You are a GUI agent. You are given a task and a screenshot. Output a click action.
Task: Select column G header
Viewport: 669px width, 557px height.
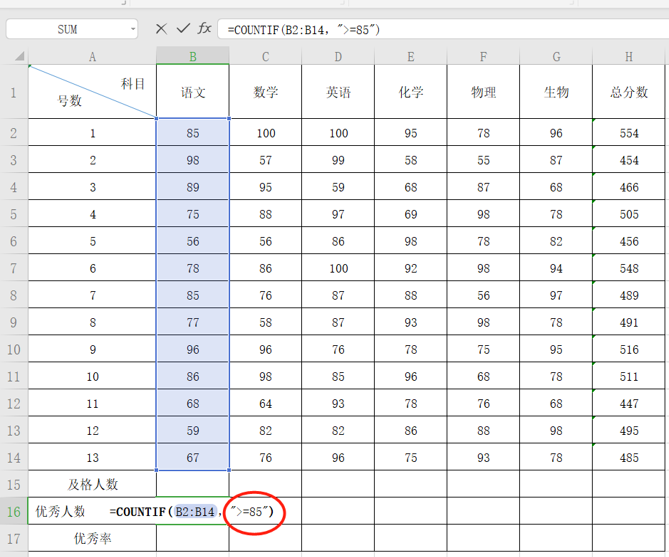(x=556, y=56)
